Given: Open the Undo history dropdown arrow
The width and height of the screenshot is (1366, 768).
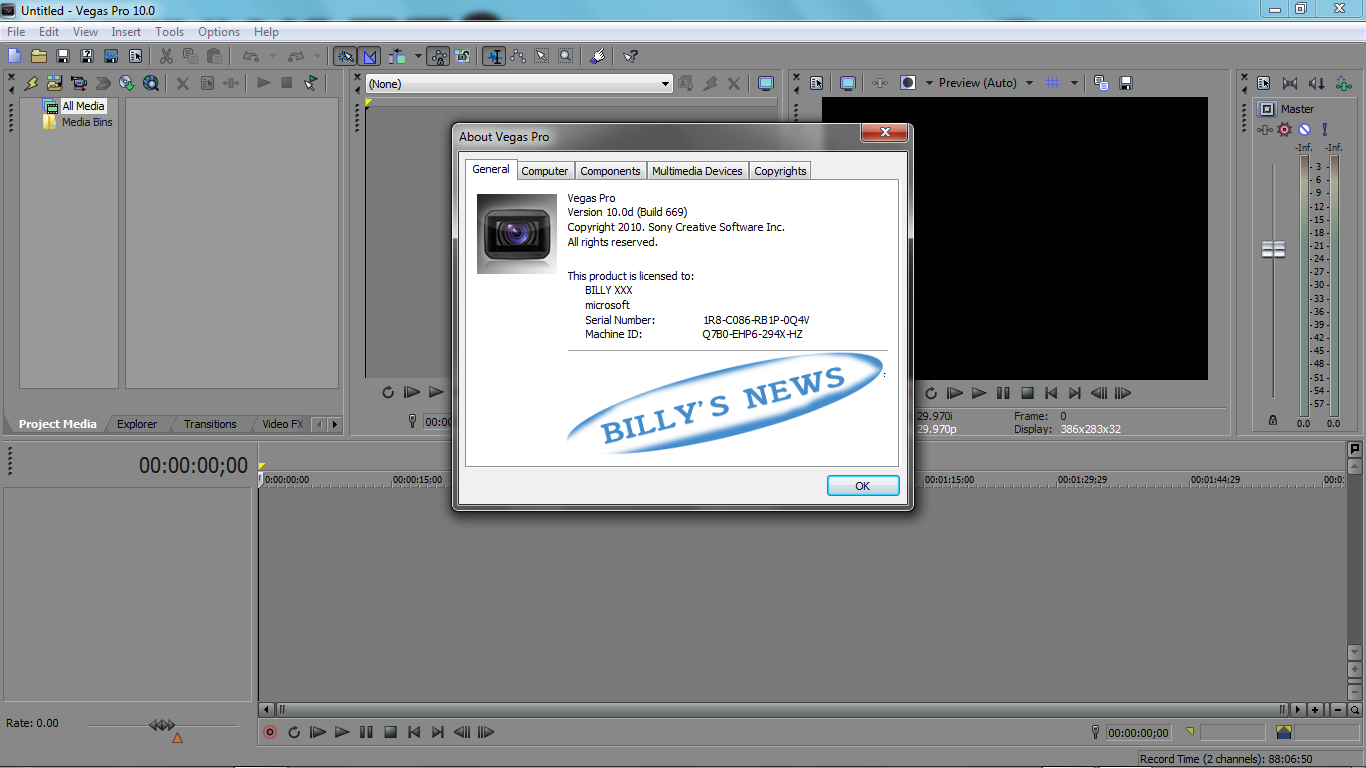Looking at the screenshot, I should [x=272, y=56].
